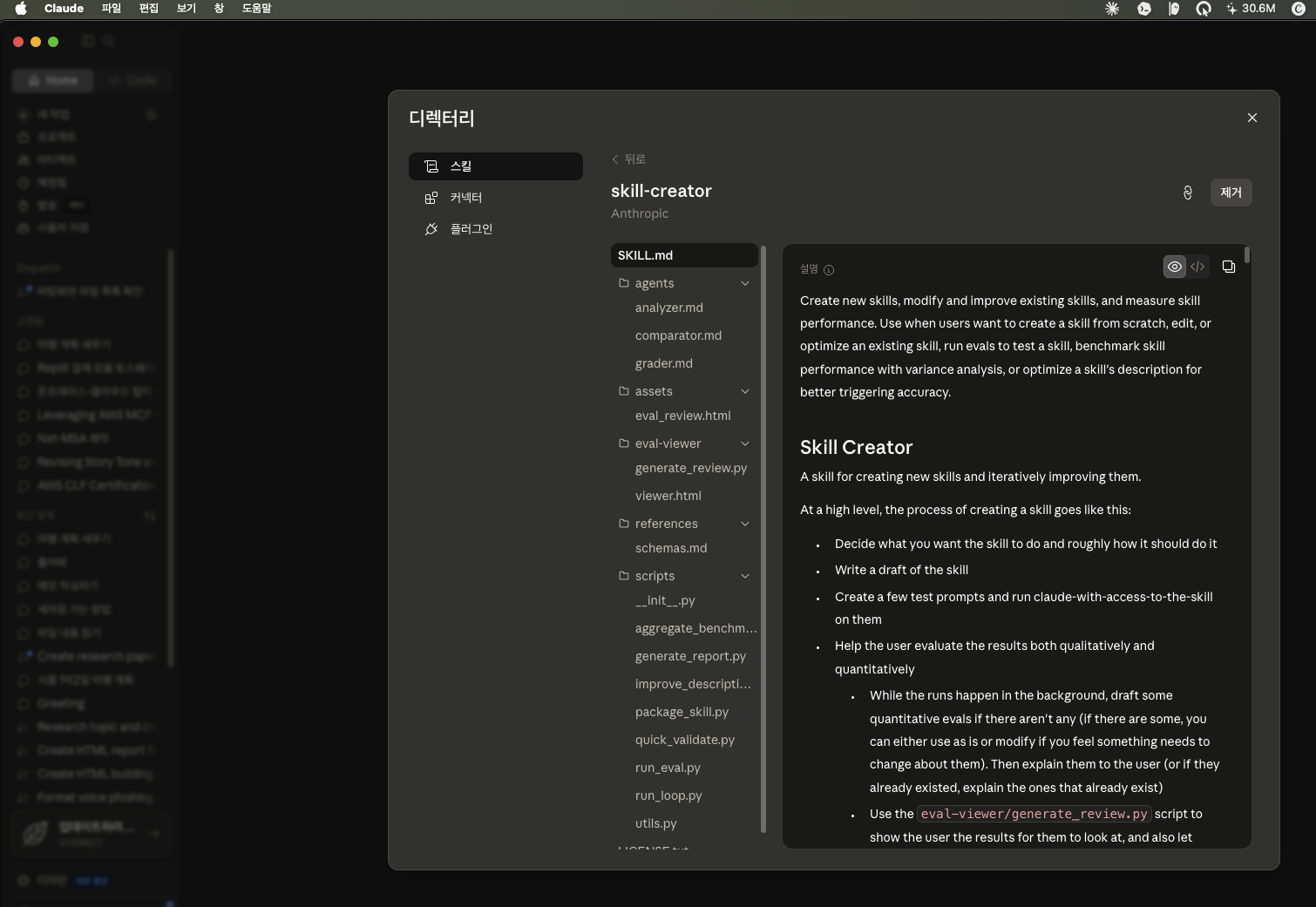Open the Claude app menu
1316x907 pixels.
click(x=64, y=9)
